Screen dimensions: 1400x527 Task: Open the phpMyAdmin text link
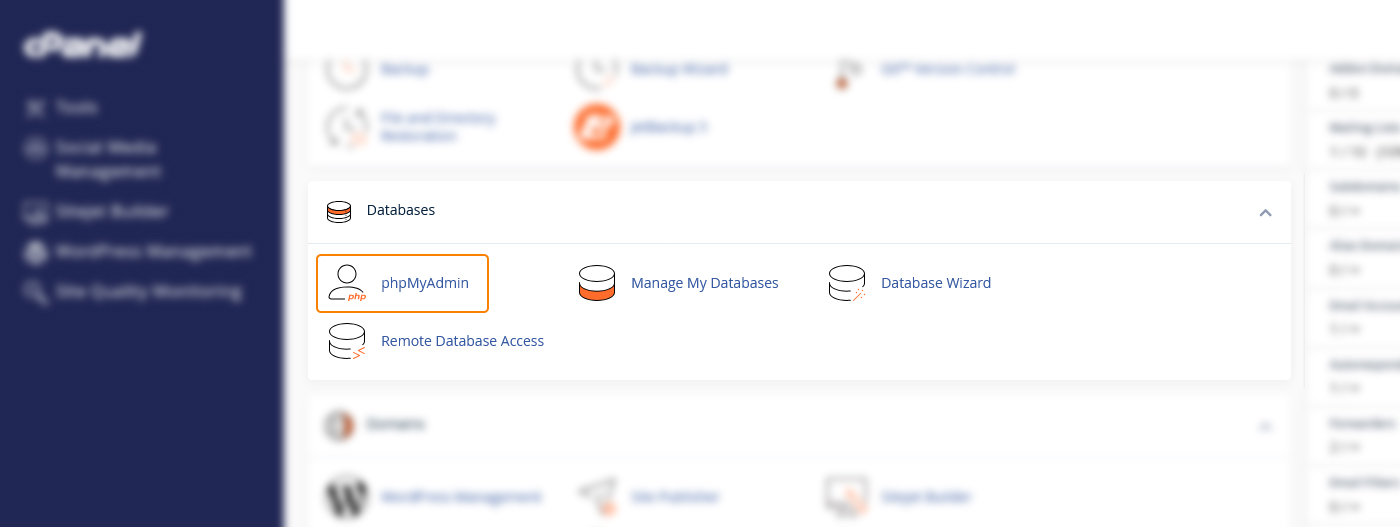click(x=425, y=283)
